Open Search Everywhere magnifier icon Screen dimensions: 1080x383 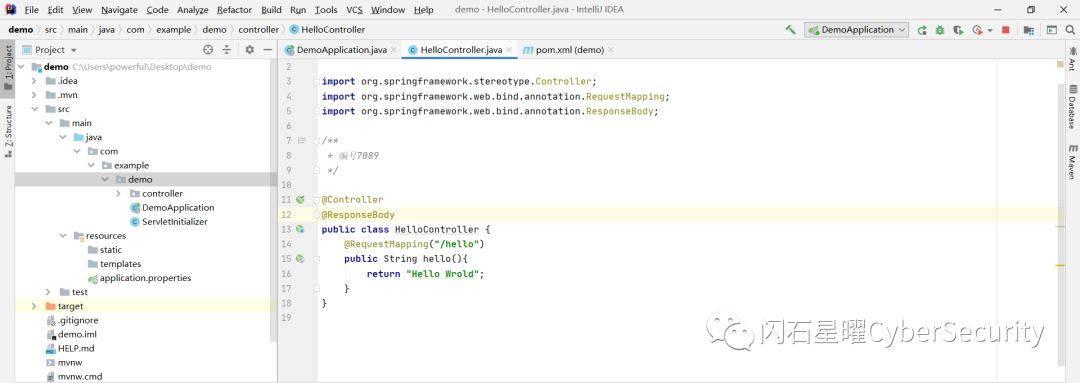click(x=1070, y=30)
